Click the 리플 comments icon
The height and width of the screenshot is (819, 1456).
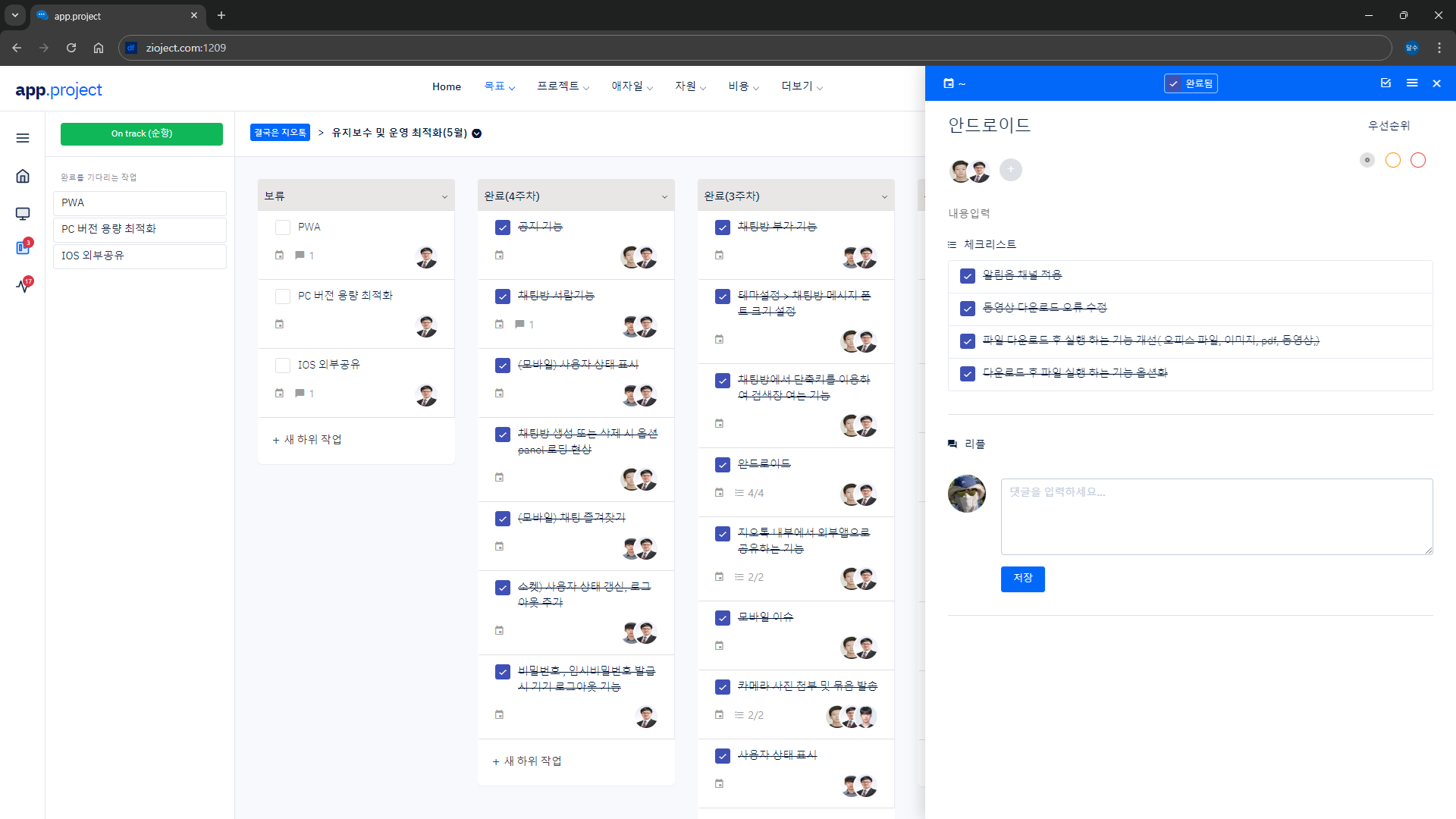(952, 444)
